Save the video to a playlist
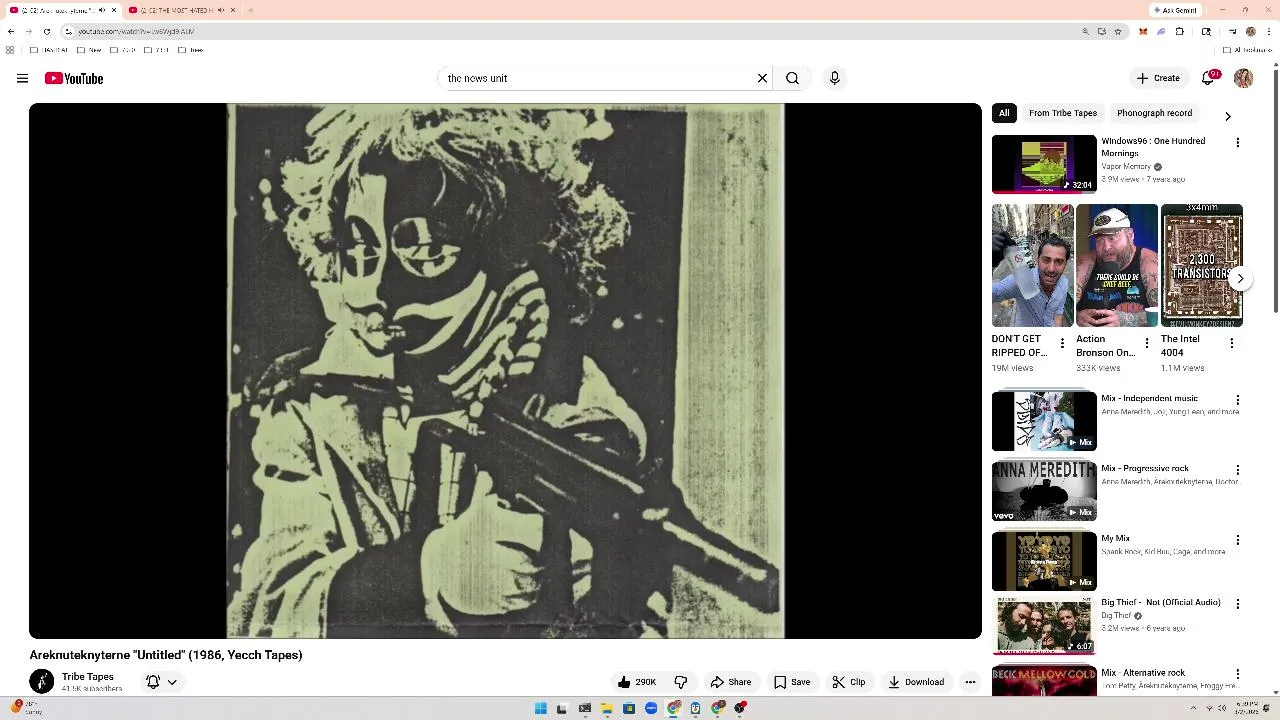1280x720 pixels. [791, 682]
